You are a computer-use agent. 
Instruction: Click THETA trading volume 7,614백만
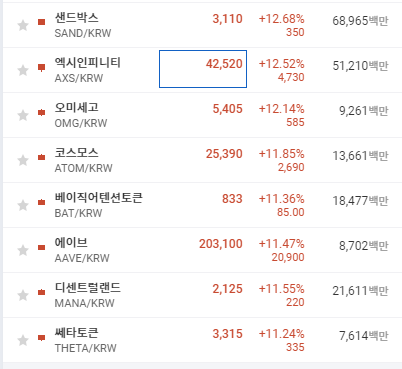click(364, 335)
